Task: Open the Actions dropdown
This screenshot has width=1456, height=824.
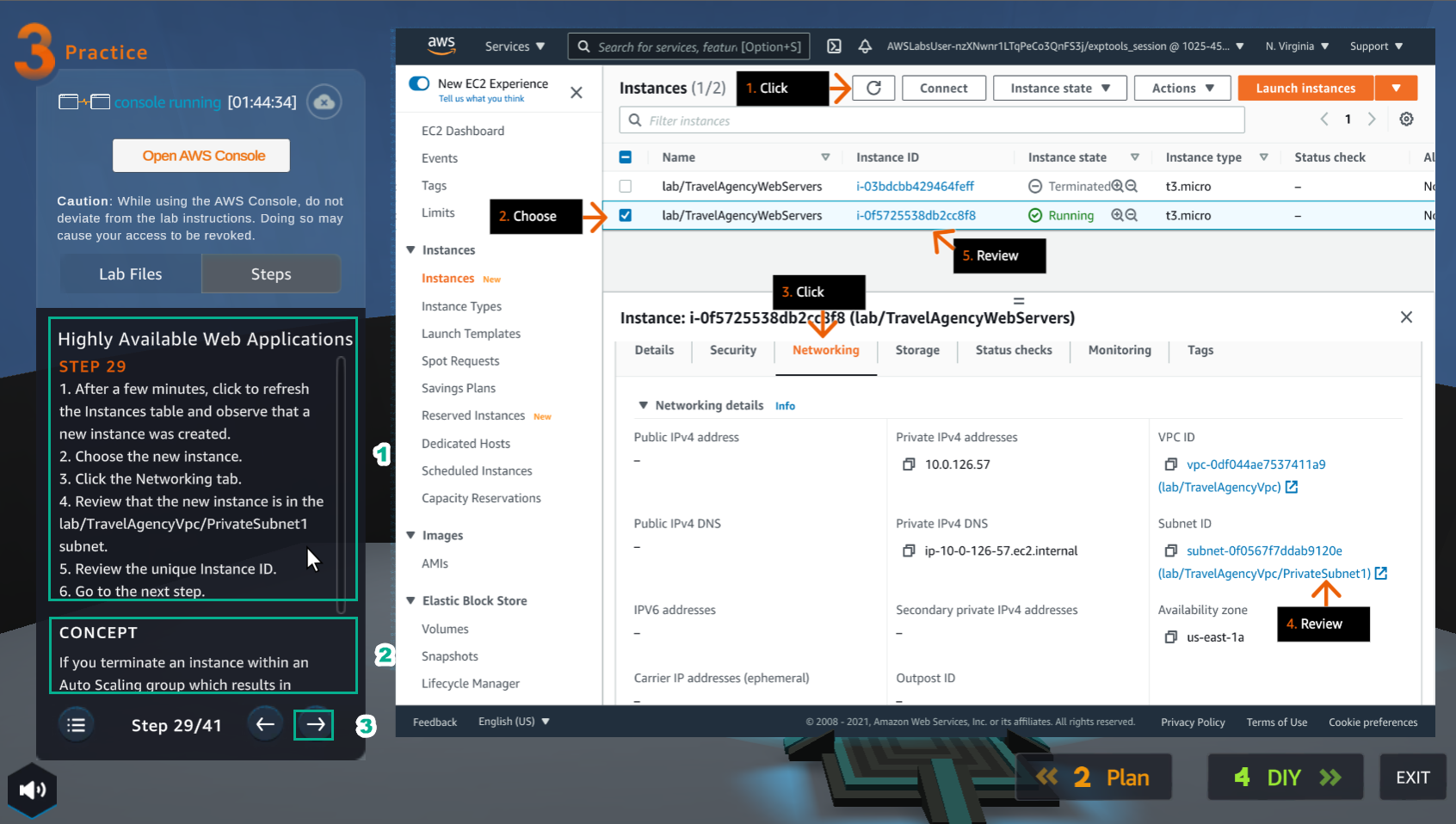Action: click(1182, 88)
